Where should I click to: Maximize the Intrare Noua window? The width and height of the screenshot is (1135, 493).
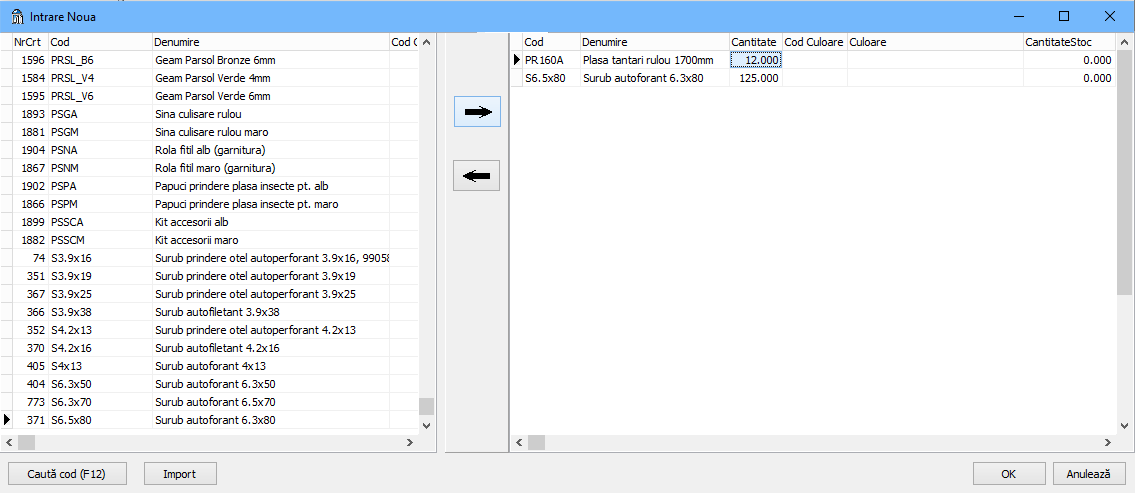1064,16
